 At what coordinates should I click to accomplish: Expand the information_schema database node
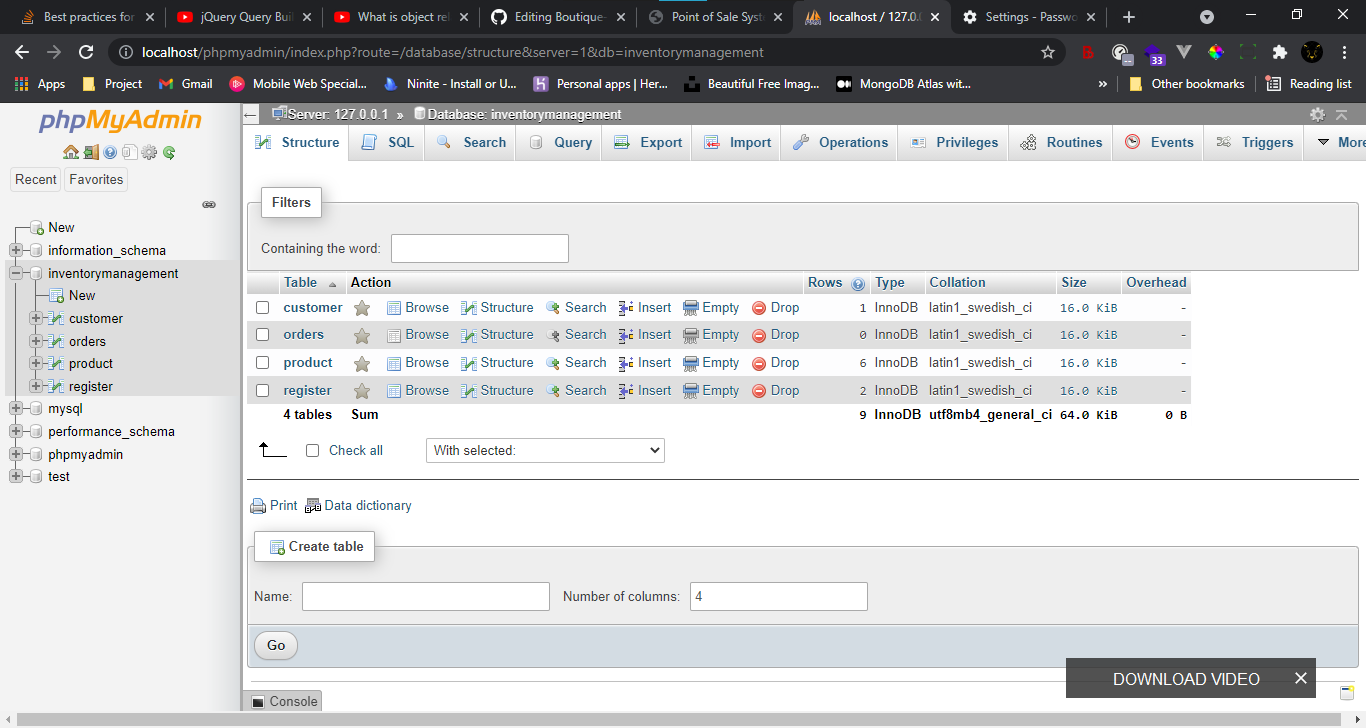point(16,250)
